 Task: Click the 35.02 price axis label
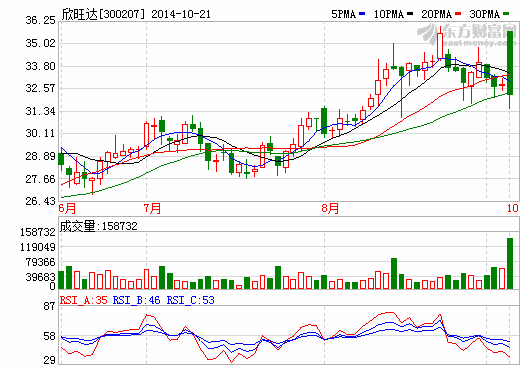[x=40, y=43]
